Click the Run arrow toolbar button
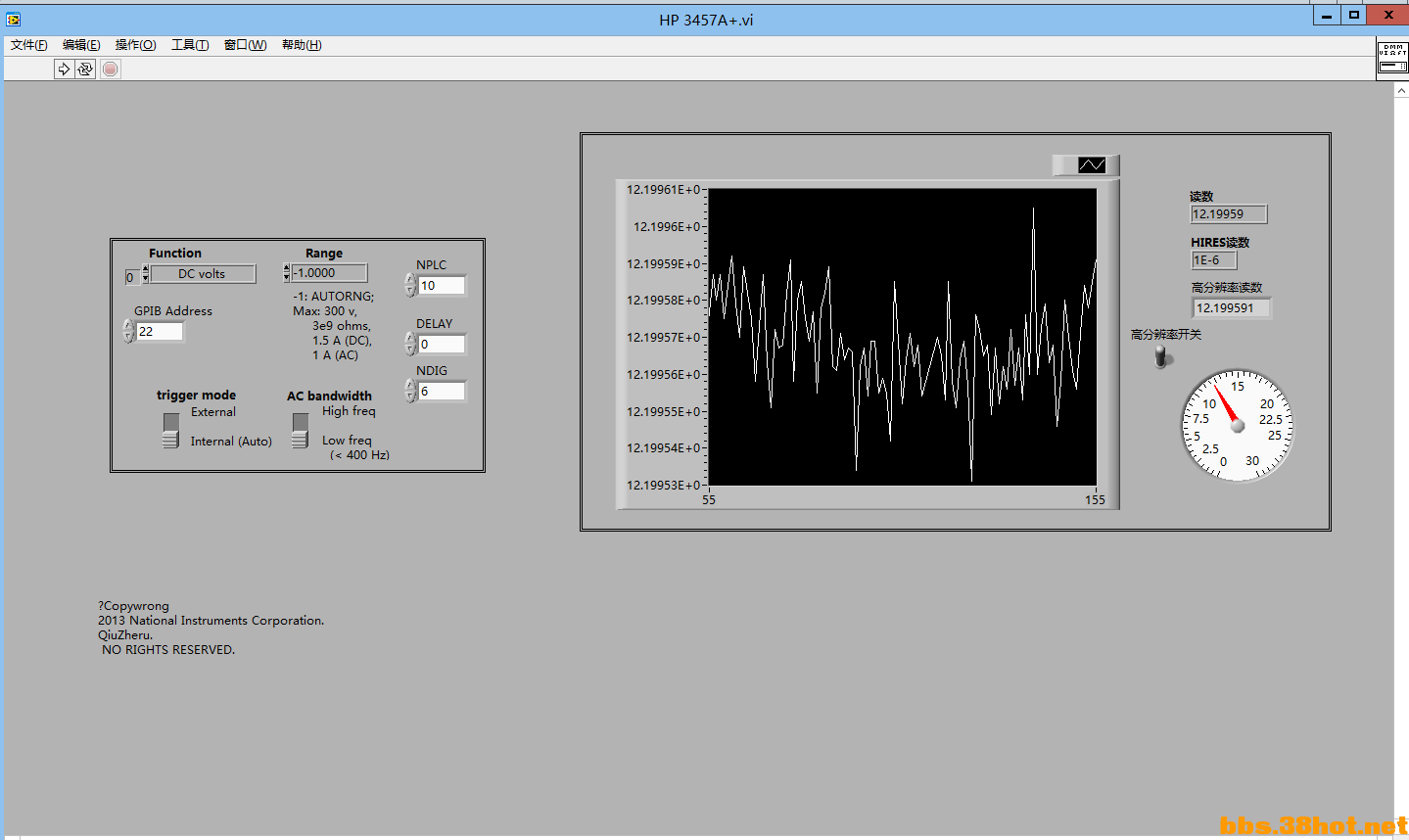 [x=64, y=69]
